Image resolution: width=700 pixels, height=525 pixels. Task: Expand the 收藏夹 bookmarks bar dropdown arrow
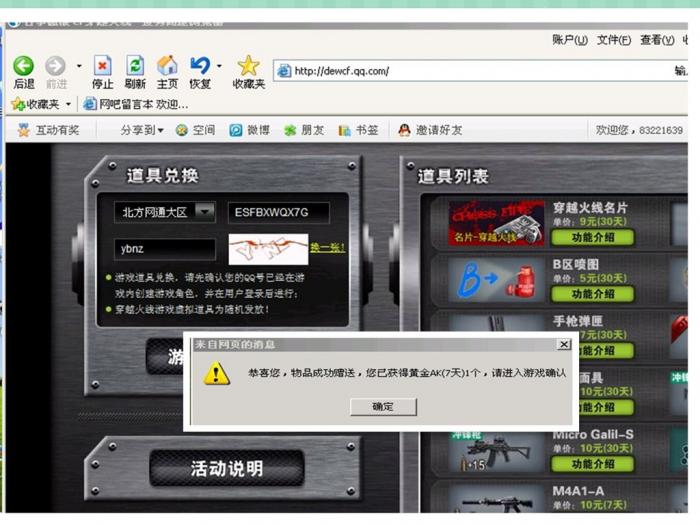[68, 104]
